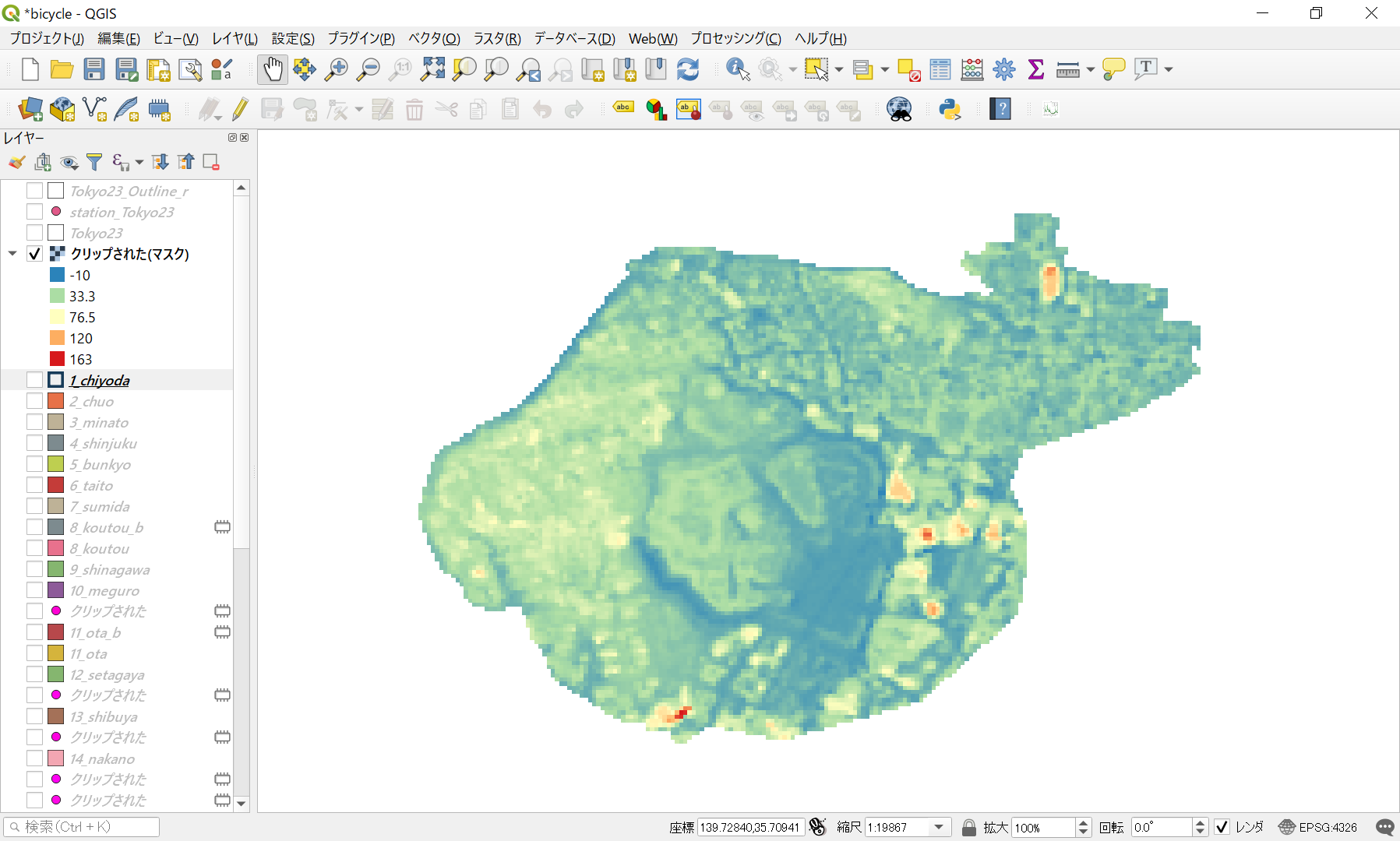The height and width of the screenshot is (841, 1400).
Task: Click the coordinate field in status bar
Action: pyautogui.click(x=749, y=827)
